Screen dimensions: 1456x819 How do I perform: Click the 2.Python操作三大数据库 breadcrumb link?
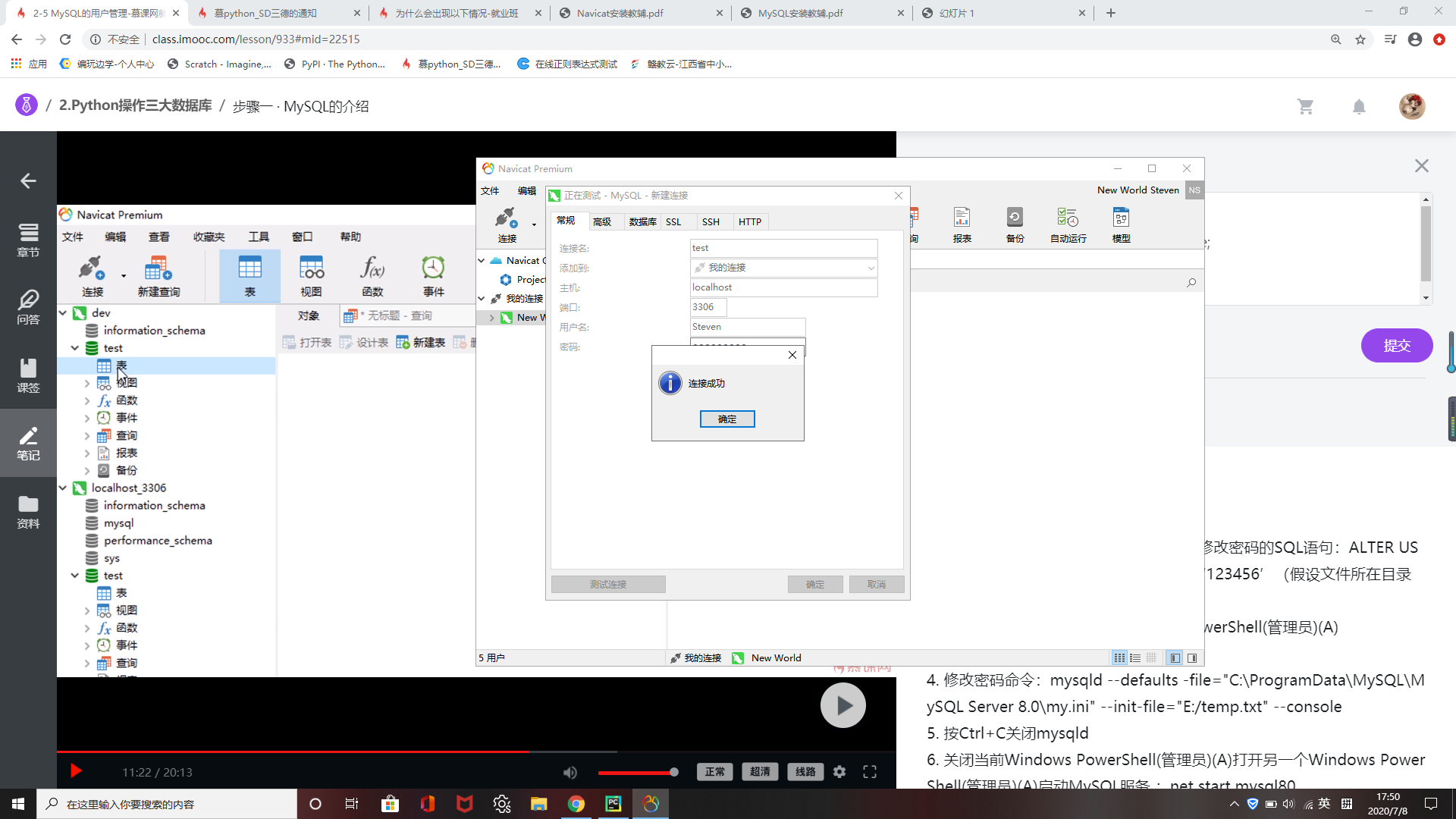click(136, 105)
